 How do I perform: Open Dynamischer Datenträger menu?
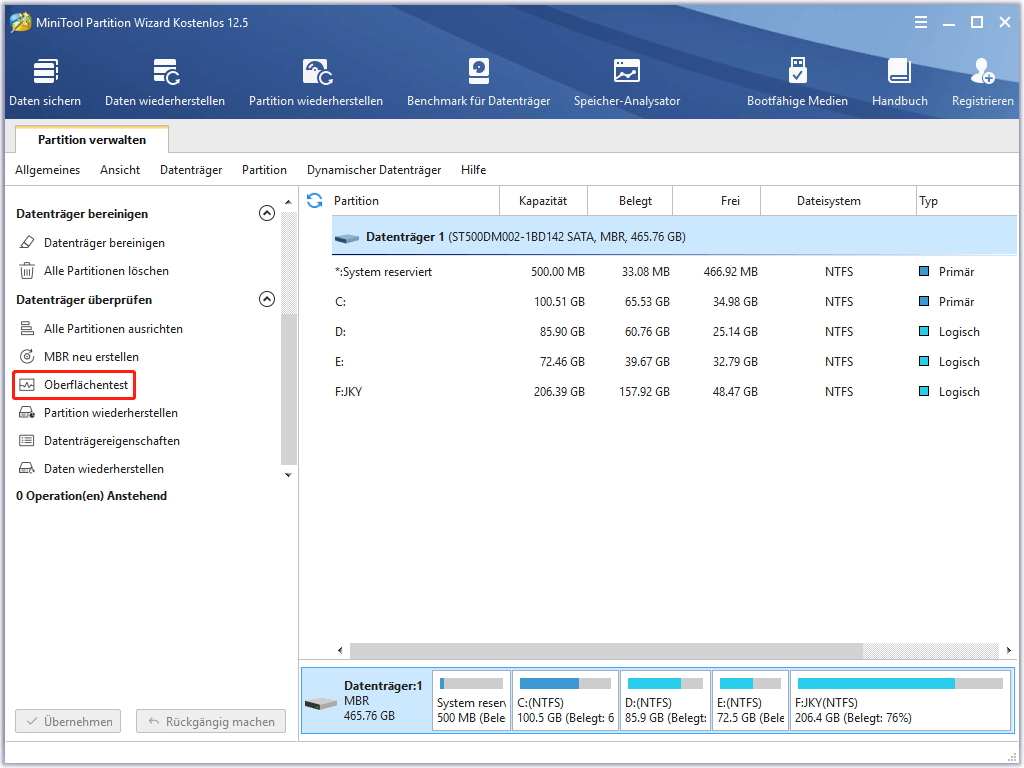click(374, 170)
